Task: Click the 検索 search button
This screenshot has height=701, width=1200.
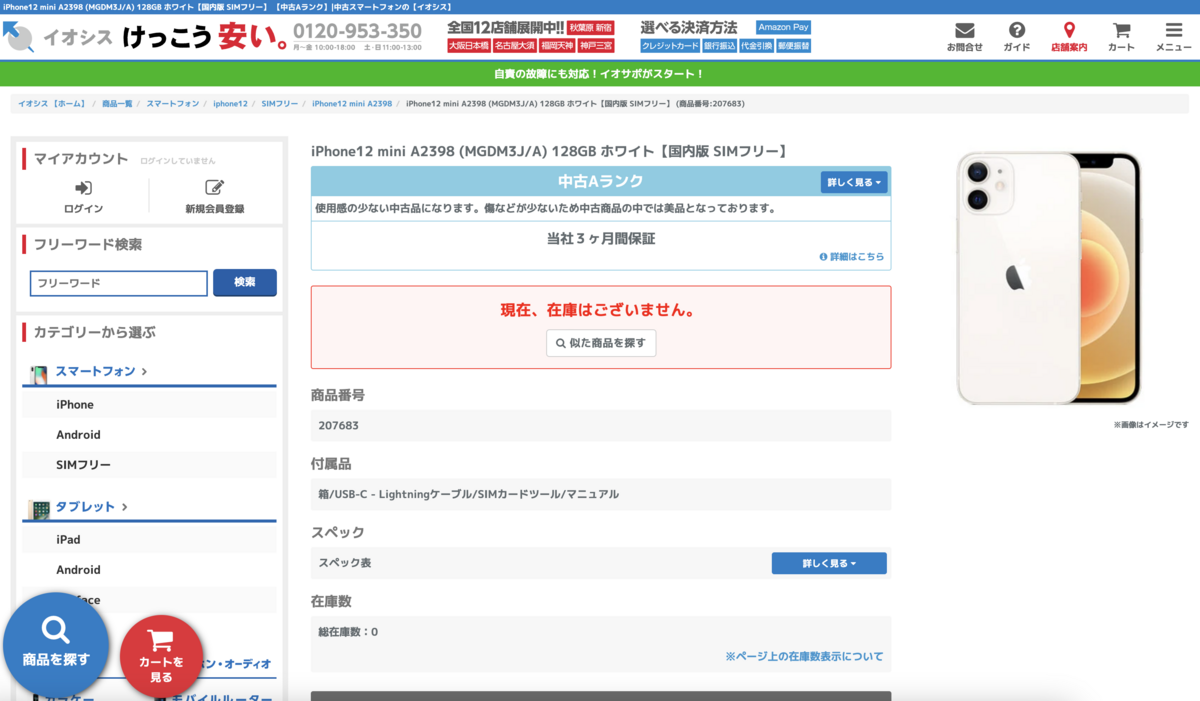Action: pyautogui.click(x=245, y=283)
